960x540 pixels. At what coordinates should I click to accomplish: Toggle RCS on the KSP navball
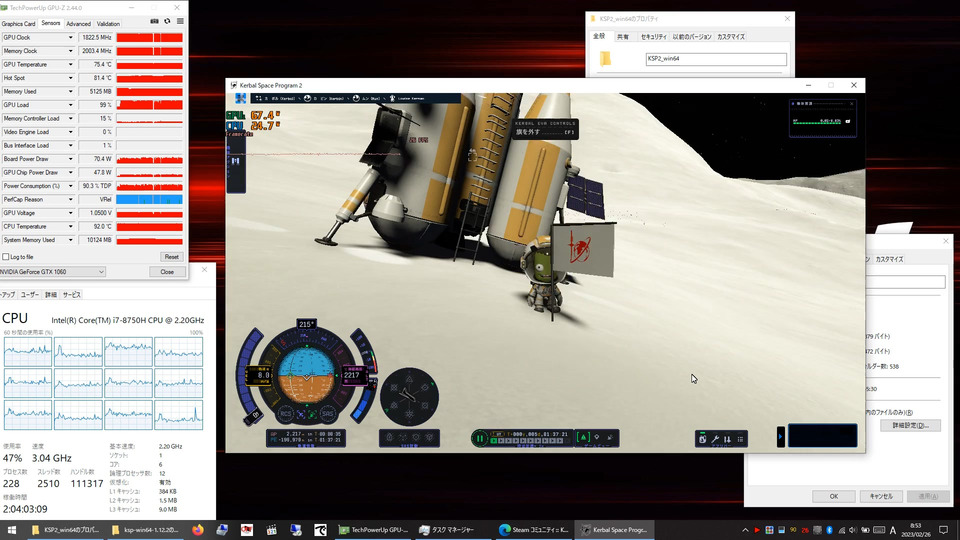[x=286, y=414]
